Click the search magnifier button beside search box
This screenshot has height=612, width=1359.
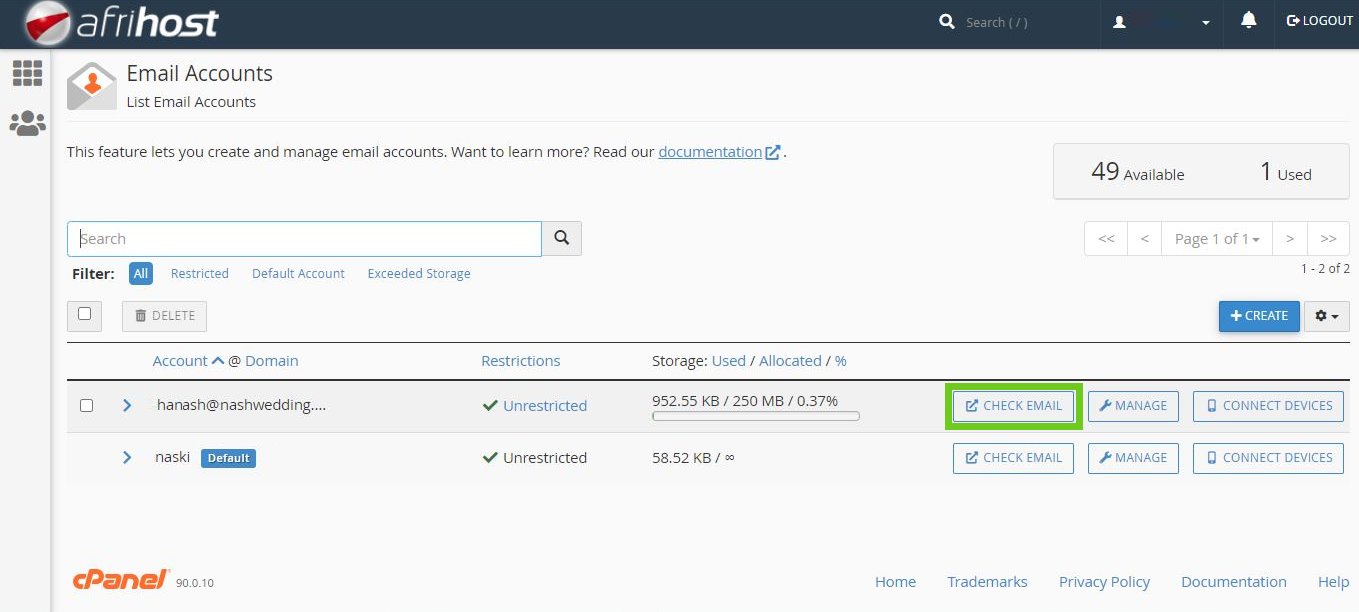(x=561, y=239)
